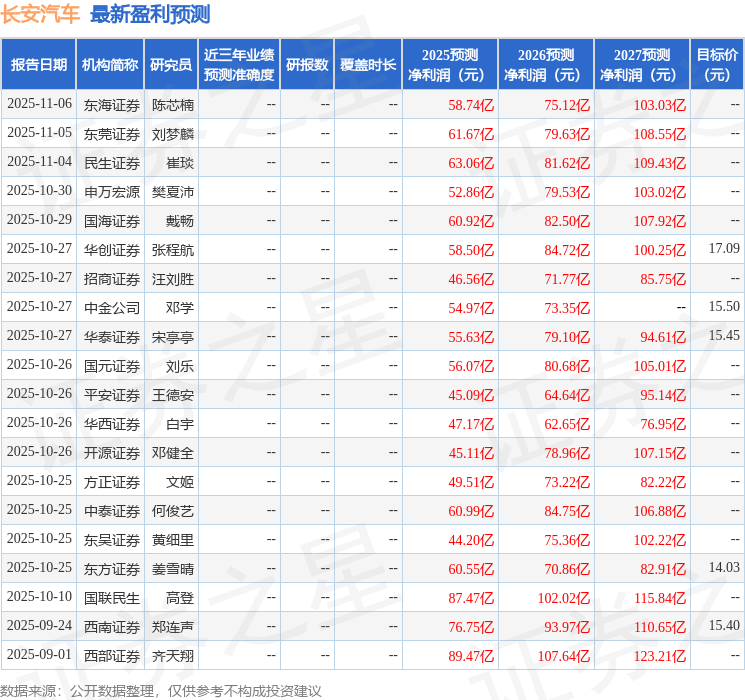Click the 研究员 column header
745x700 pixels.
pos(171,65)
